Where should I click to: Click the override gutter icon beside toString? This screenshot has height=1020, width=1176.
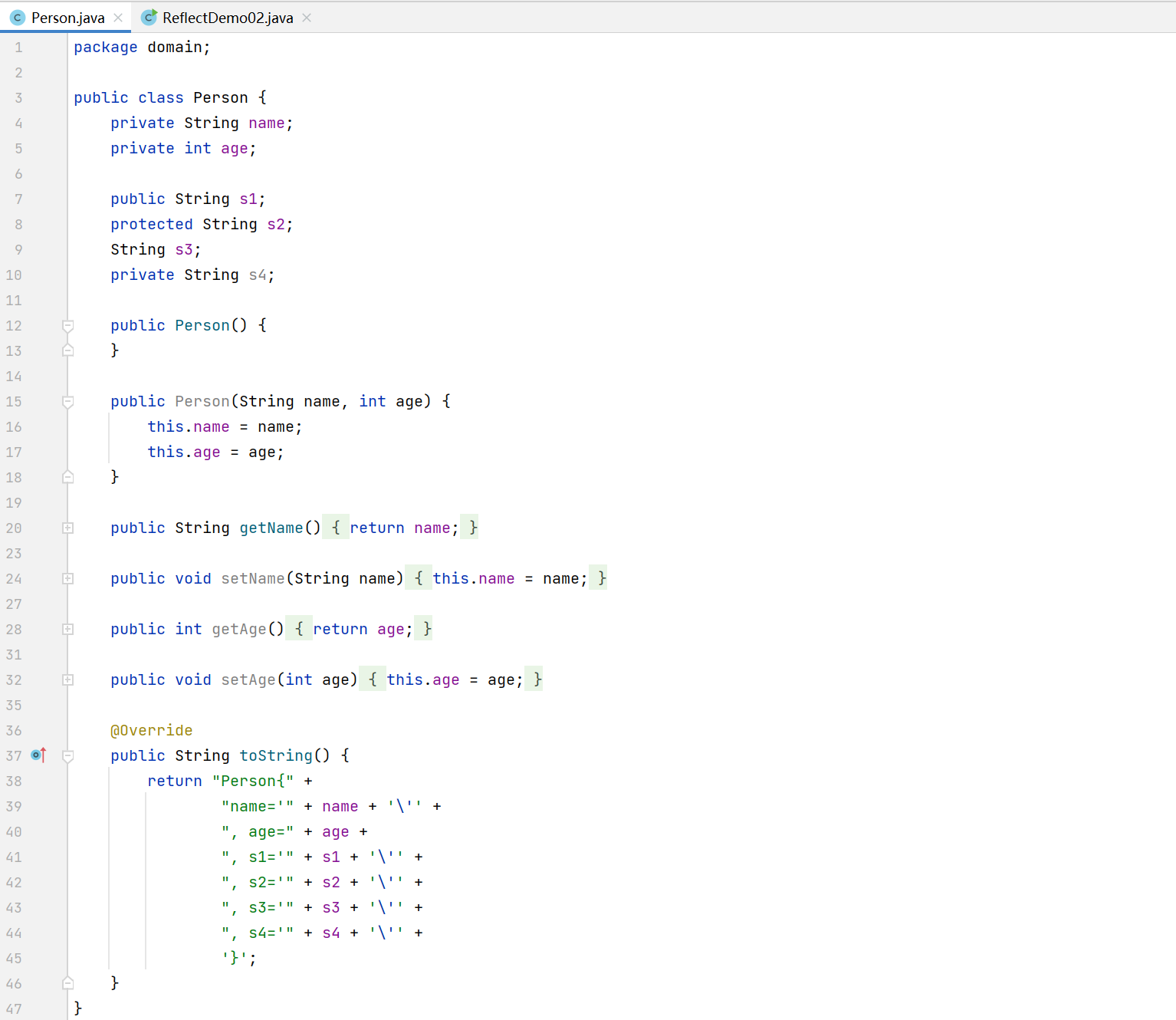click(x=38, y=755)
